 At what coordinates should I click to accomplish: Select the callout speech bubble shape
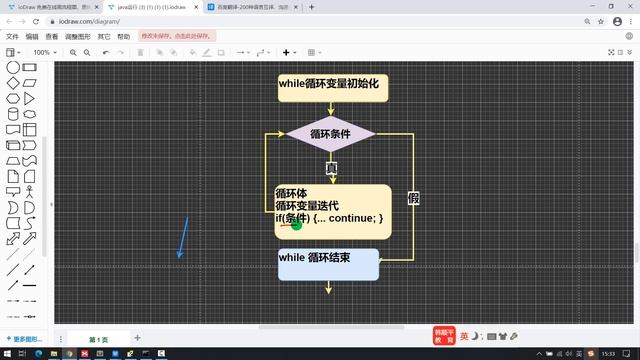[13, 192]
